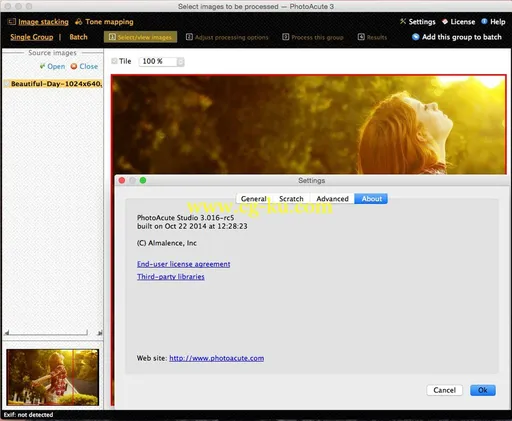Click Ok in the Settings dialog
Screen dimensions: 512x421
[x=483, y=390]
